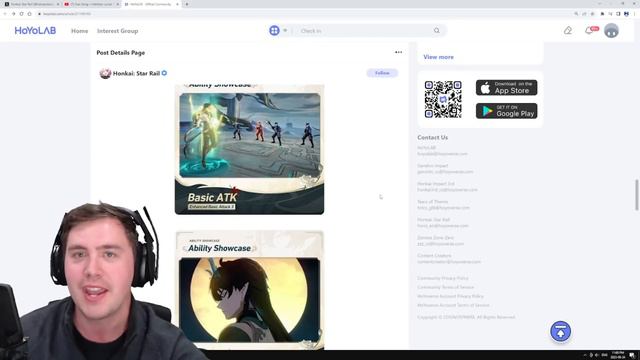Screen dimensions: 640x360
Task: Open the moon Ability Showcase image
Action: click(x=249, y=290)
